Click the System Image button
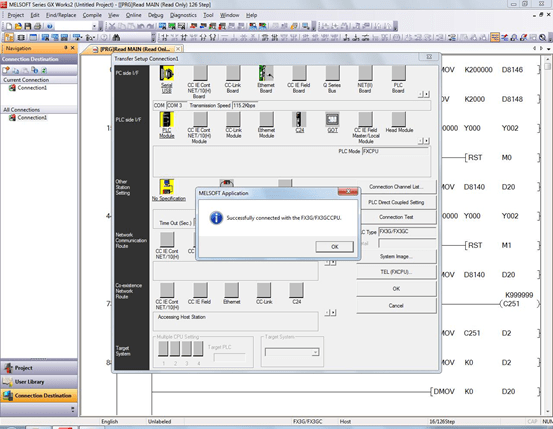Image resolution: width=553 pixels, height=429 pixels. tap(396, 256)
